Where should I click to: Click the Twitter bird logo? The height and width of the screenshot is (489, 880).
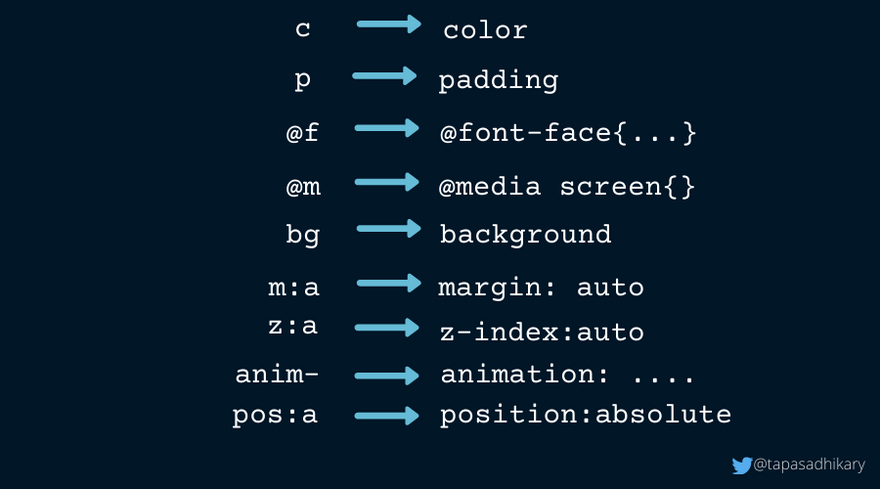pyautogui.click(x=741, y=465)
